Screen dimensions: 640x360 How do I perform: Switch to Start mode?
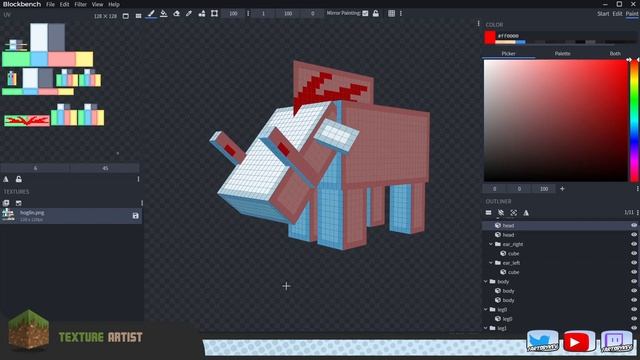point(603,13)
